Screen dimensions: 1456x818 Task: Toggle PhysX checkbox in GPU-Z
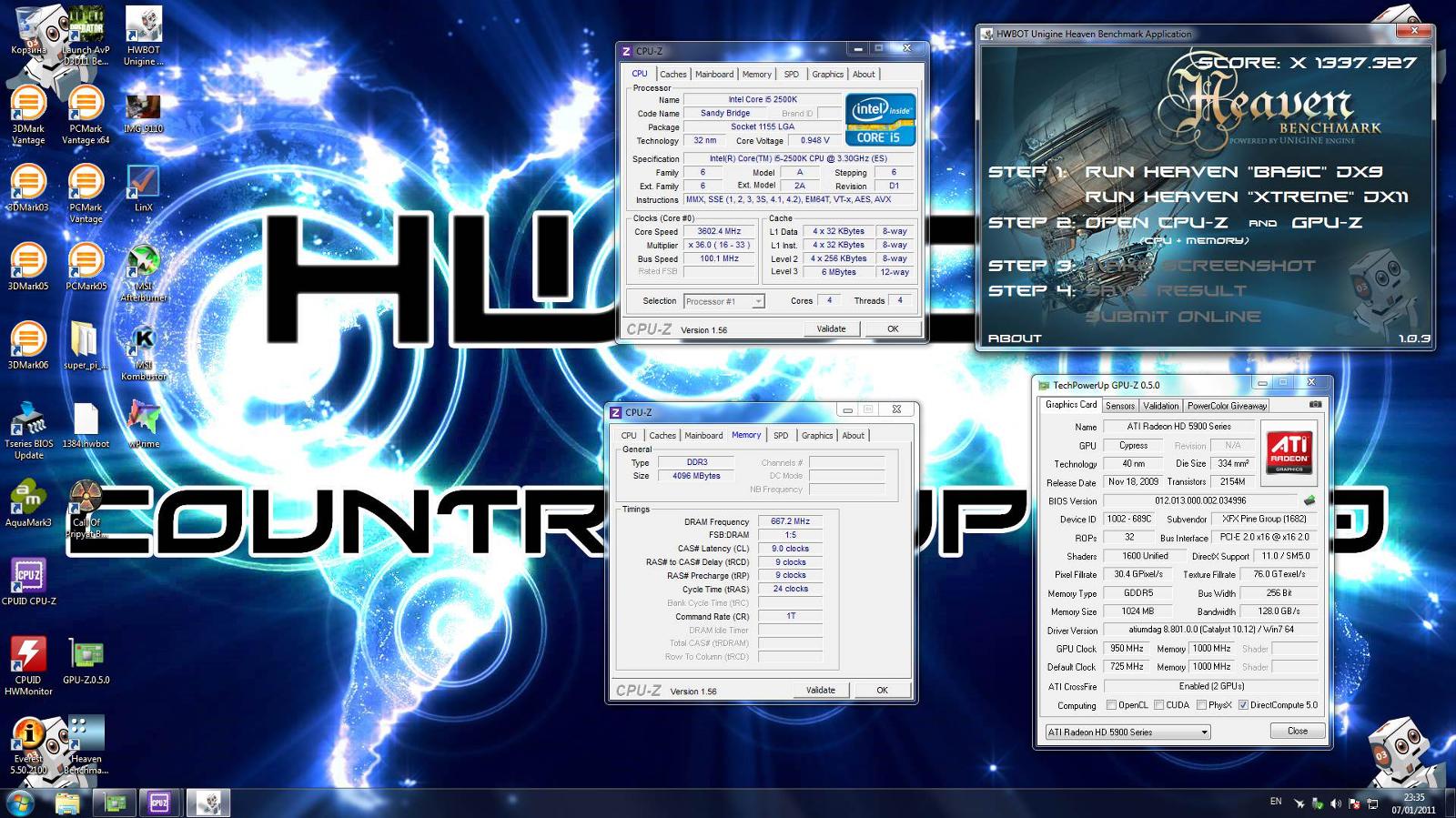(1201, 705)
